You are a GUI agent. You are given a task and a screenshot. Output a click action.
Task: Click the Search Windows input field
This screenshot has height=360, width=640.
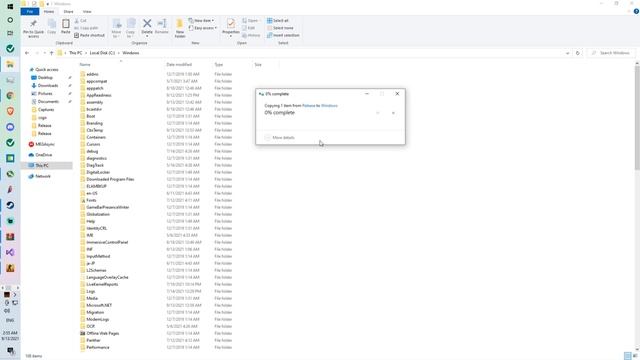[611, 53]
